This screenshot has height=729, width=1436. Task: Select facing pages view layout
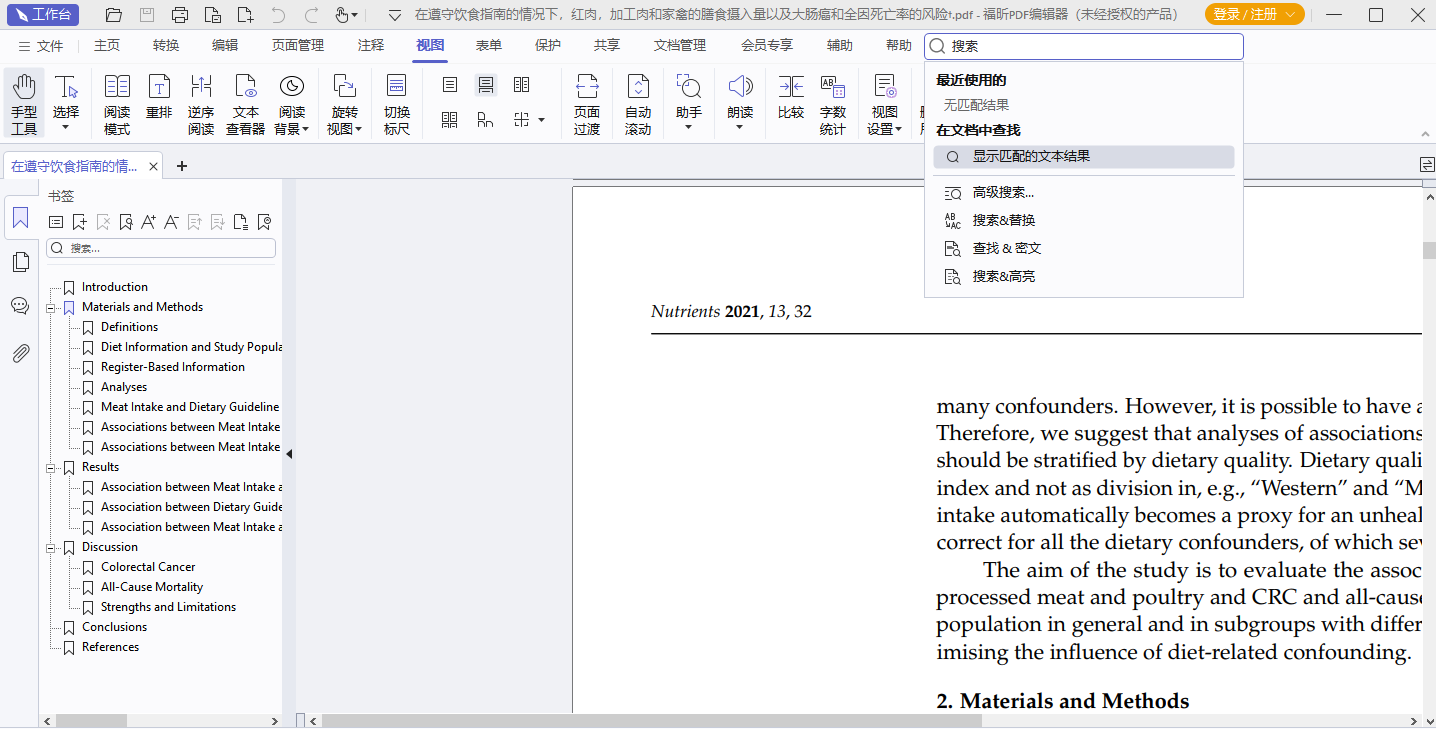pyautogui.click(x=521, y=85)
